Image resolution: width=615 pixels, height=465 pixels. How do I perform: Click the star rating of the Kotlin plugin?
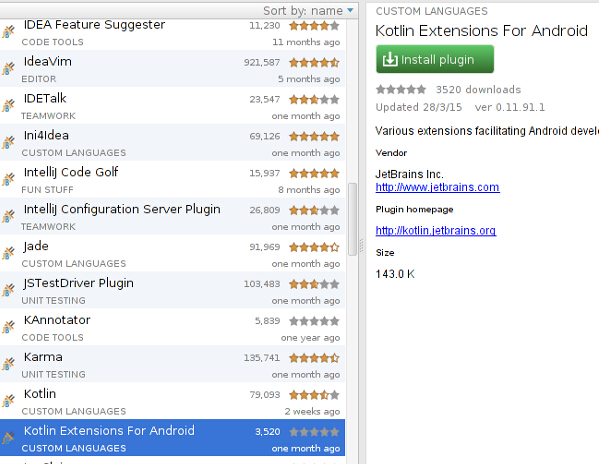[x=314, y=394]
